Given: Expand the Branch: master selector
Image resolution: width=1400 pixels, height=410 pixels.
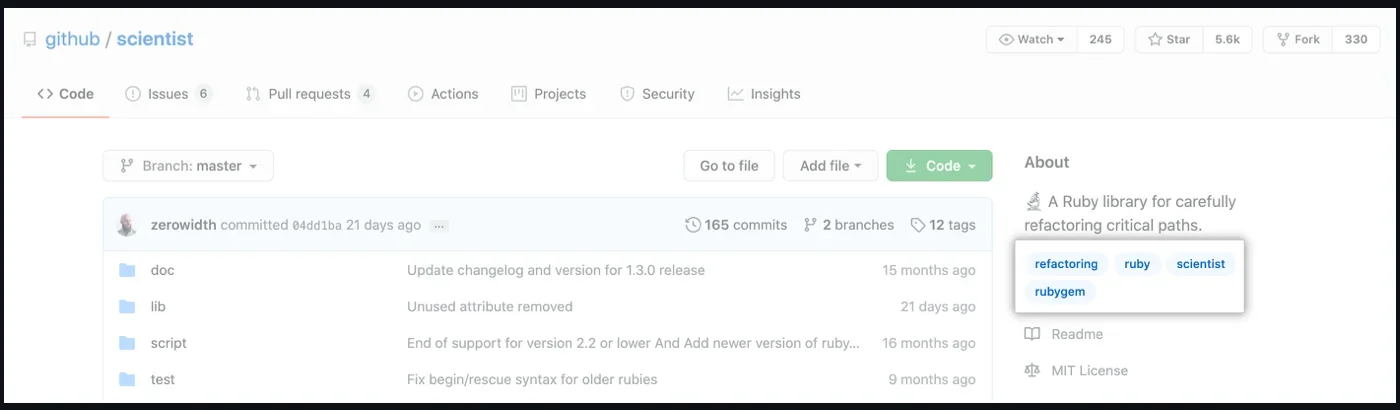Looking at the screenshot, I should coord(188,166).
